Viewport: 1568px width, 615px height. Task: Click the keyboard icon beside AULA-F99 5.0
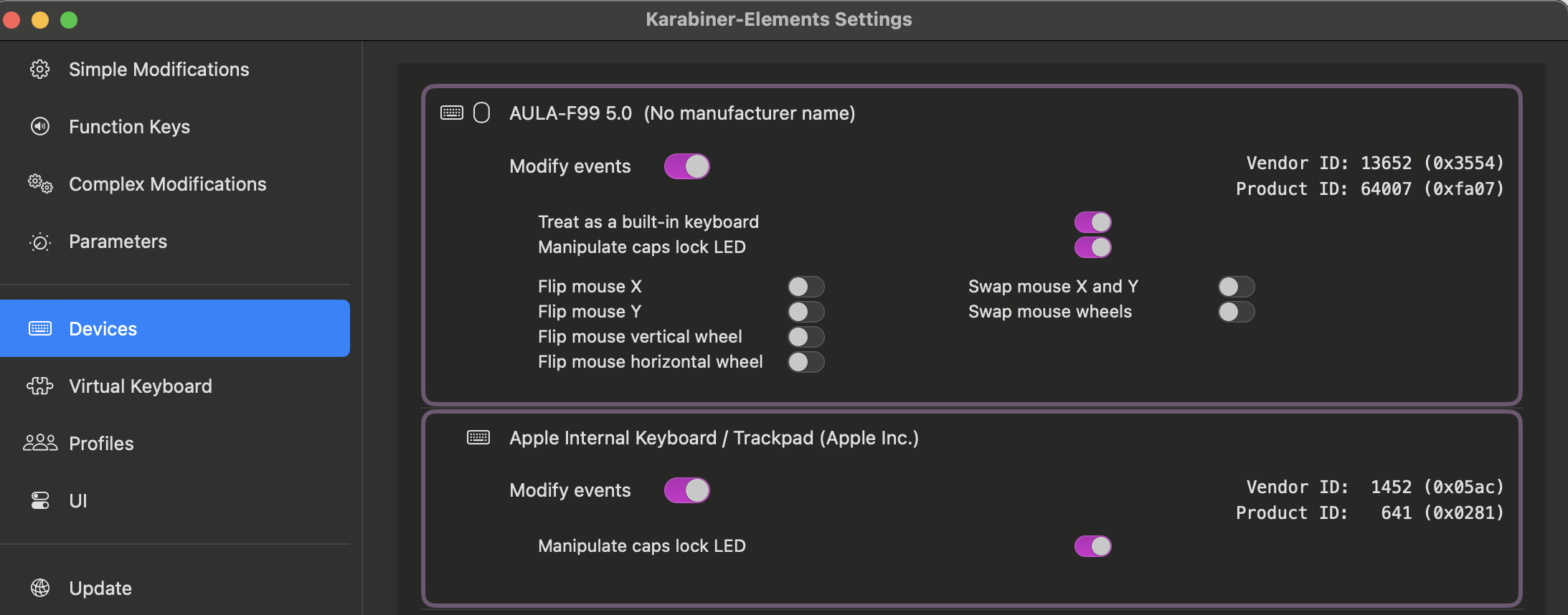[452, 113]
